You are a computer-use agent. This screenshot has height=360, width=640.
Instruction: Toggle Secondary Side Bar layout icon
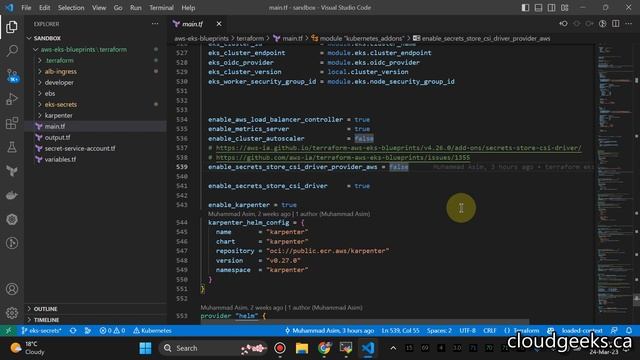pos(551,7)
